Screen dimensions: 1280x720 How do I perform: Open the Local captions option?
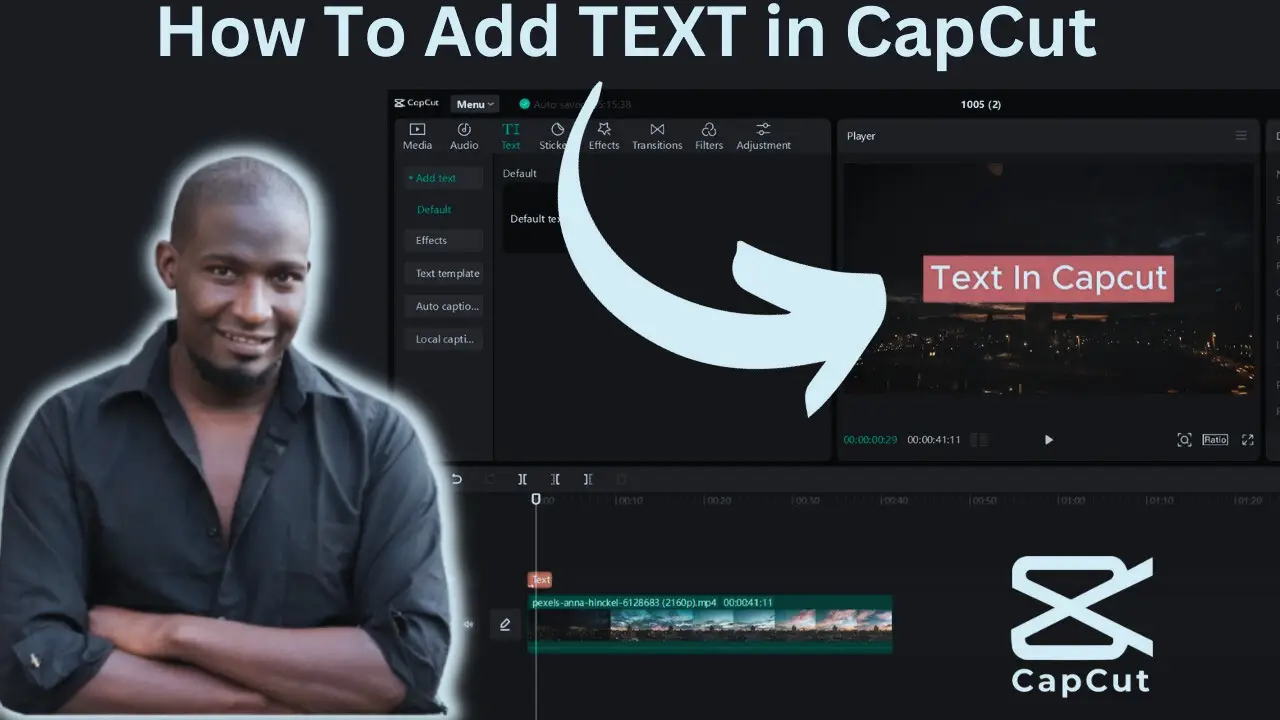pos(443,339)
